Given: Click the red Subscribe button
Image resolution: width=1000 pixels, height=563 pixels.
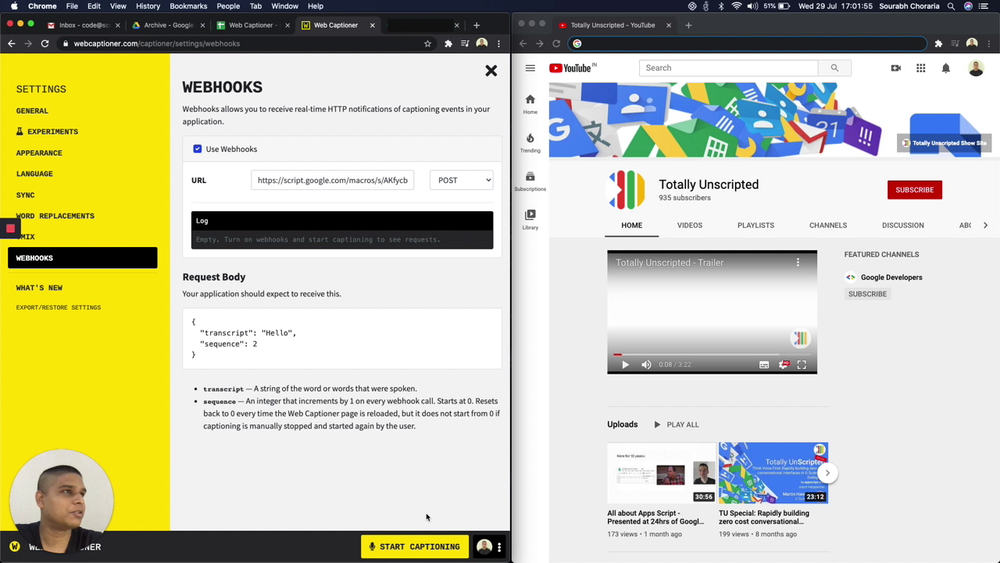Looking at the screenshot, I should point(914,190).
